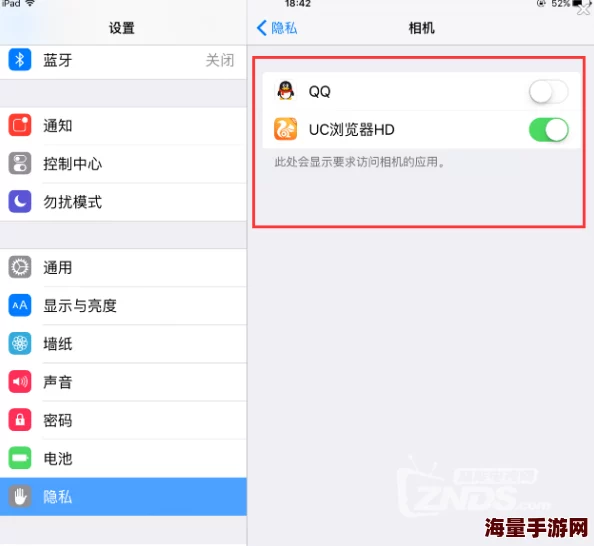Viewport: 594px width, 546px height.
Task: Tap the Wallpaper flower icon
Action: pos(20,343)
